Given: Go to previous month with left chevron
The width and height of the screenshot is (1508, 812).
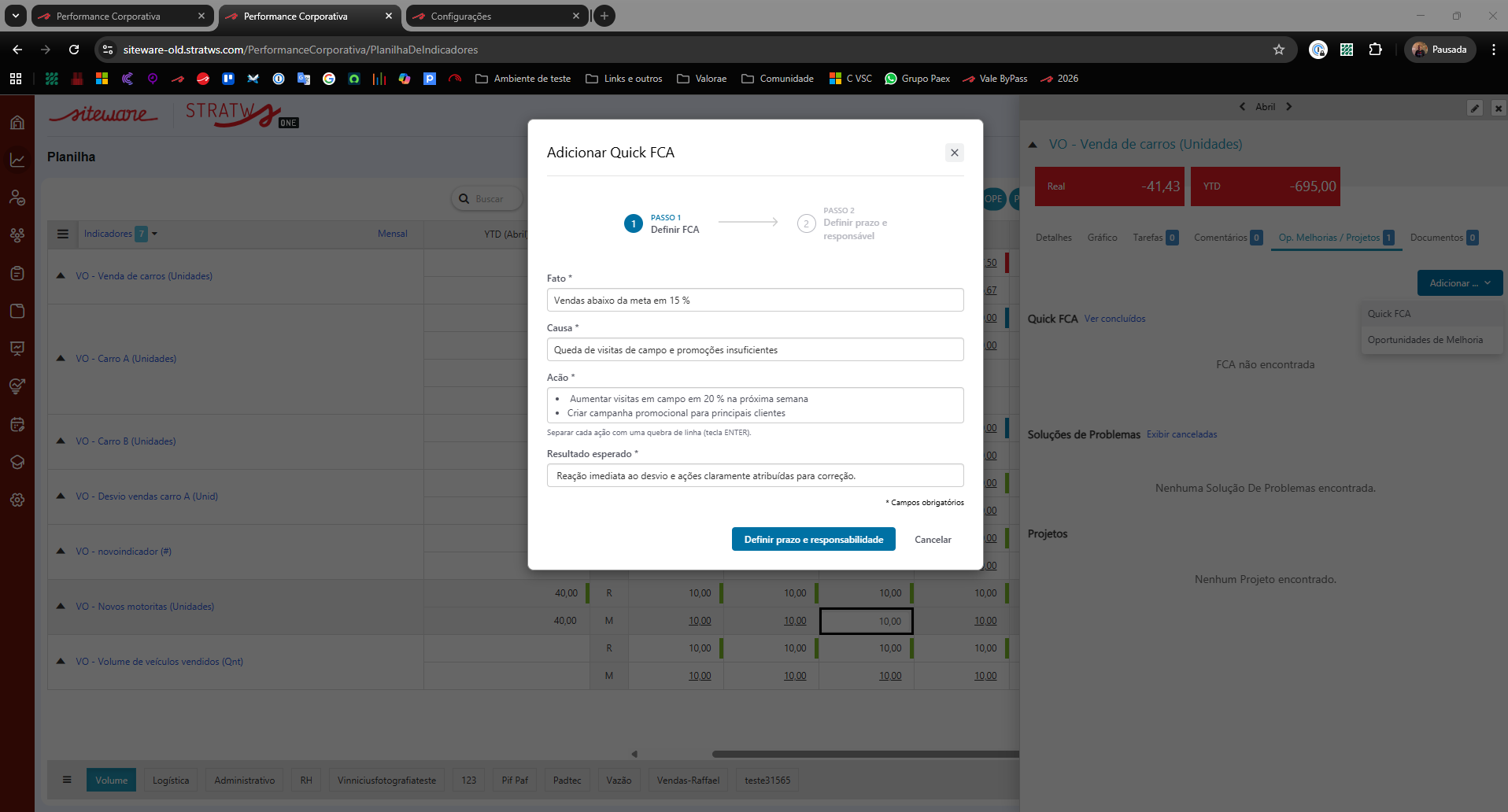Looking at the screenshot, I should pos(1242,107).
